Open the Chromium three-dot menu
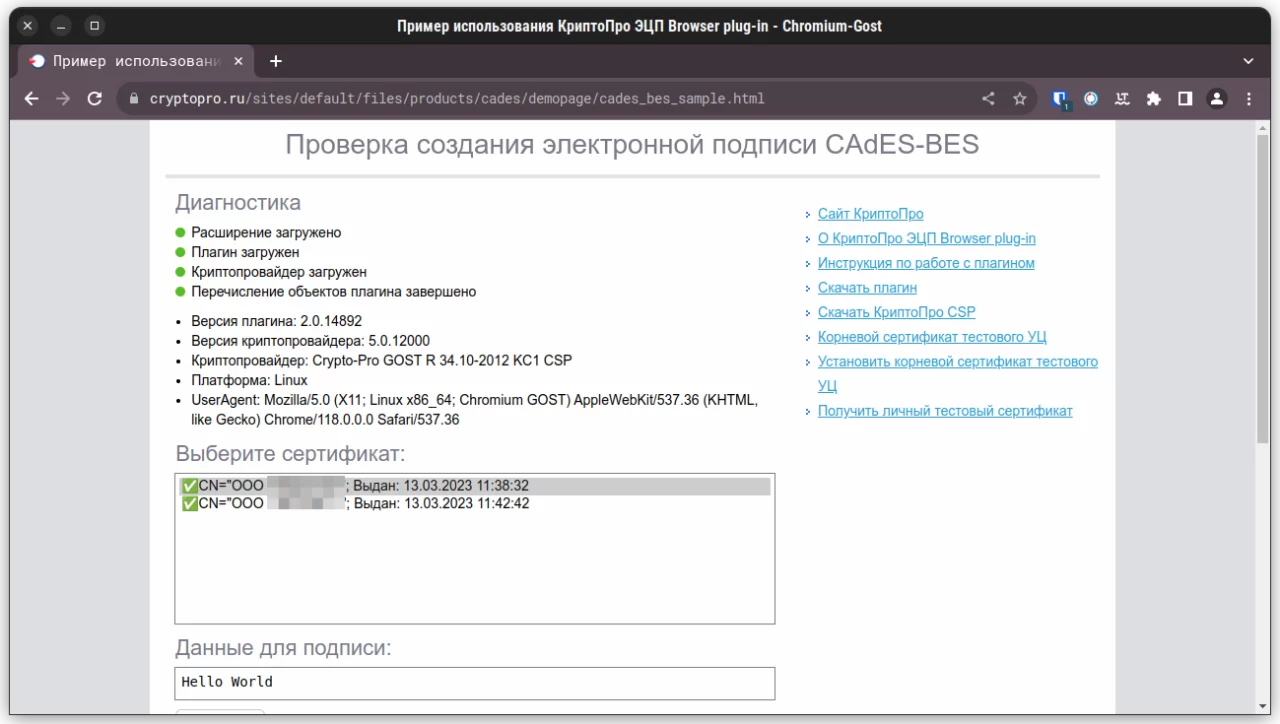 1249,99
